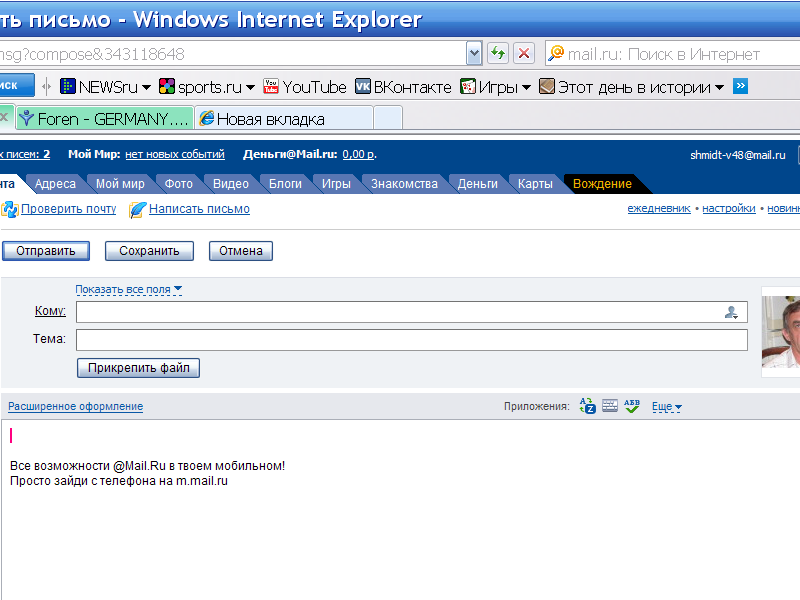Open a blank new browser tab
Viewport: 800px width, 600px height.
(388, 118)
